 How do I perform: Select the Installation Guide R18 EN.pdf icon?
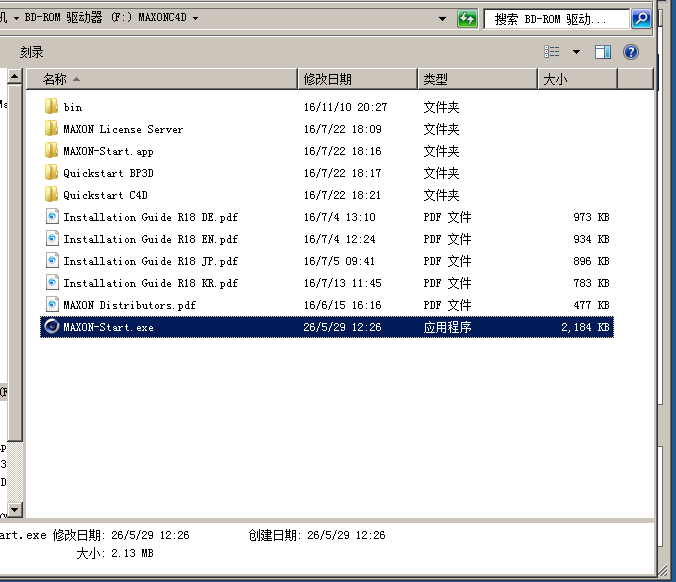coord(52,239)
